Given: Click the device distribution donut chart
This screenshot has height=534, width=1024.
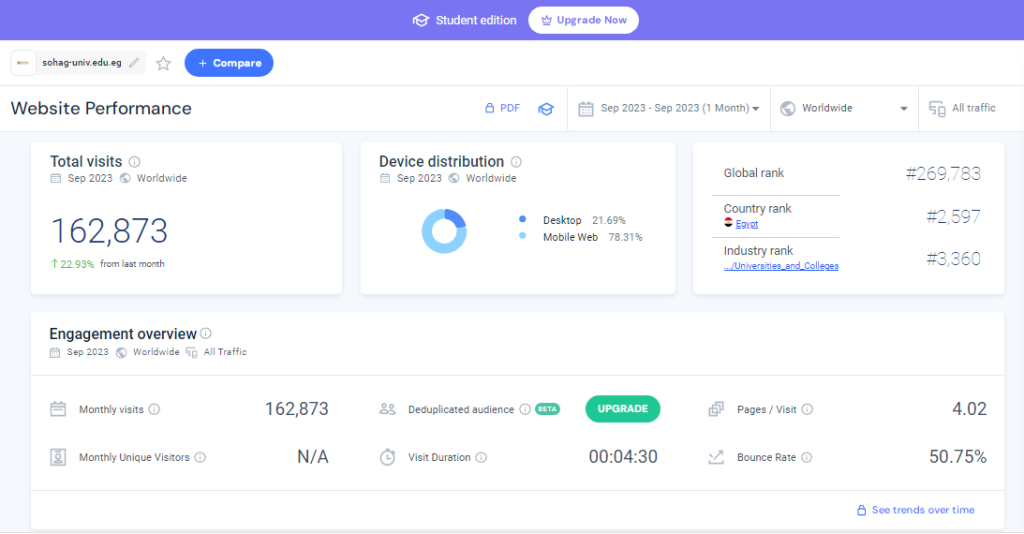Looking at the screenshot, I should pyautogui.click(x=444, y=230).
